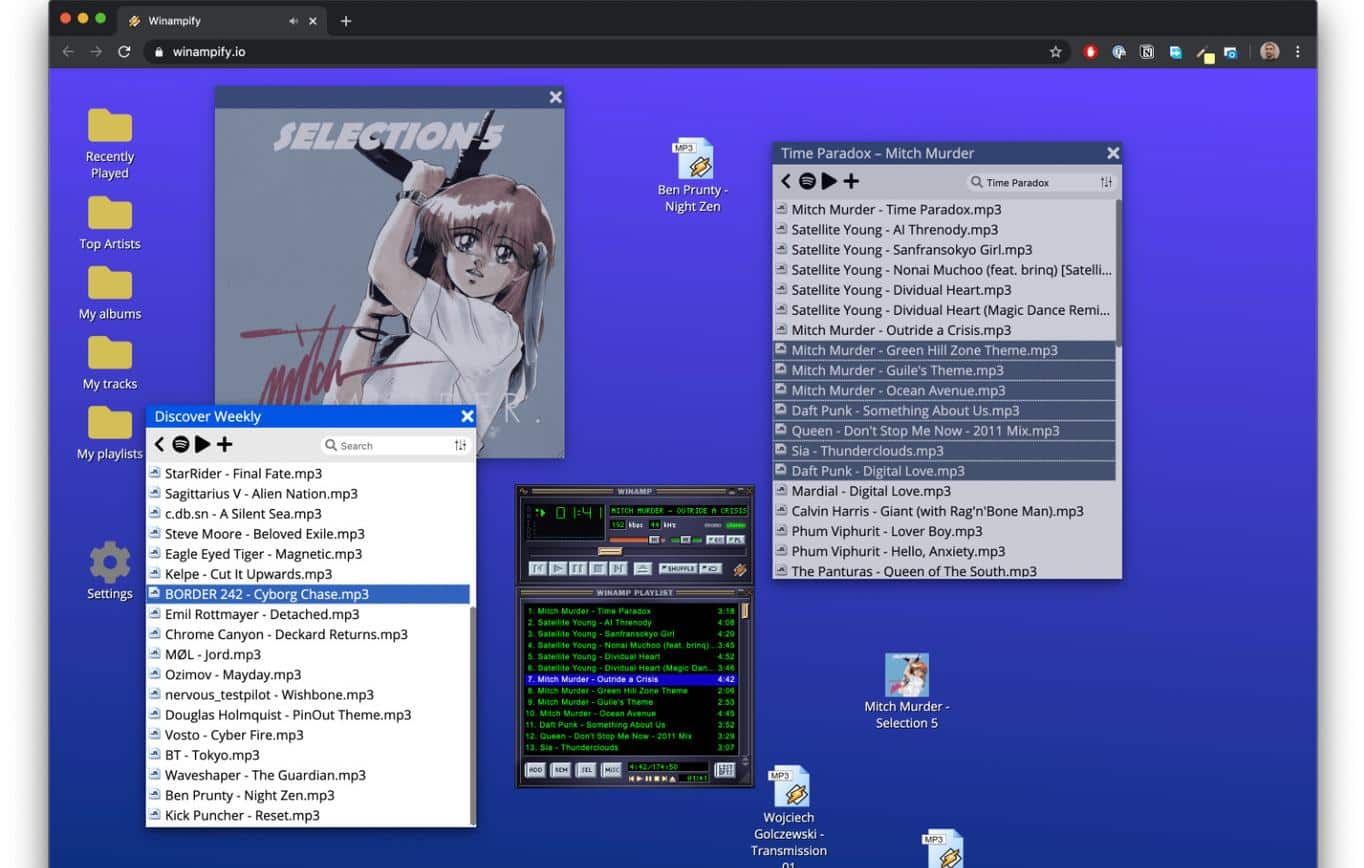The width and height of the screenshot is (1364, 868).
Task: Open the Recently Played folder
Action: pyautogui.click(x=110, y=144)
